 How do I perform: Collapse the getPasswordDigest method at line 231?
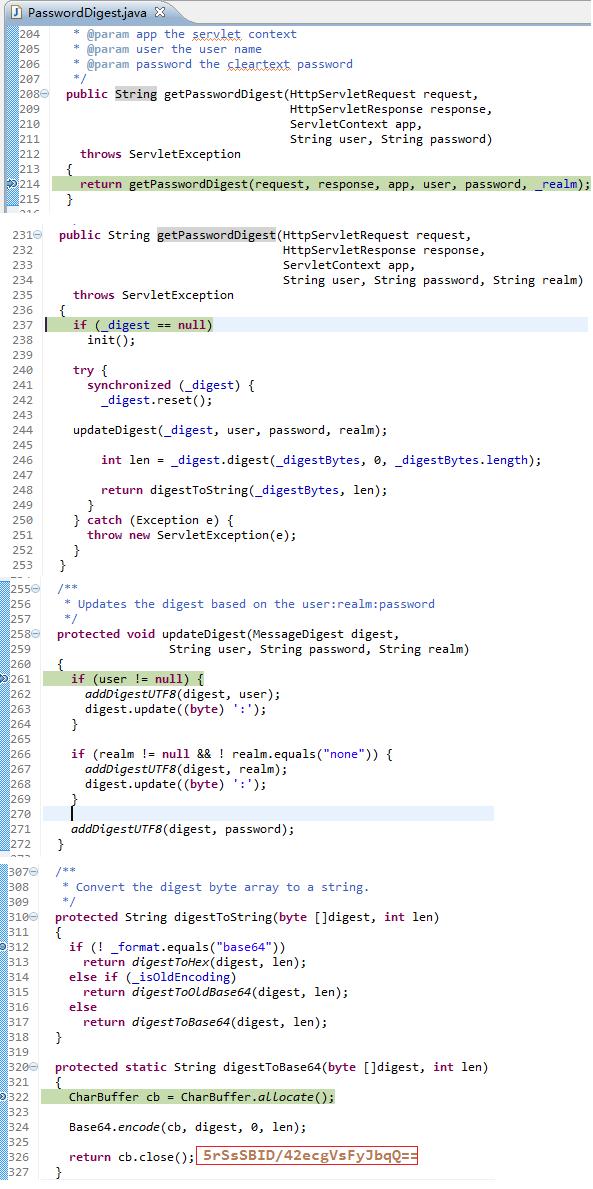click(38, 235)
